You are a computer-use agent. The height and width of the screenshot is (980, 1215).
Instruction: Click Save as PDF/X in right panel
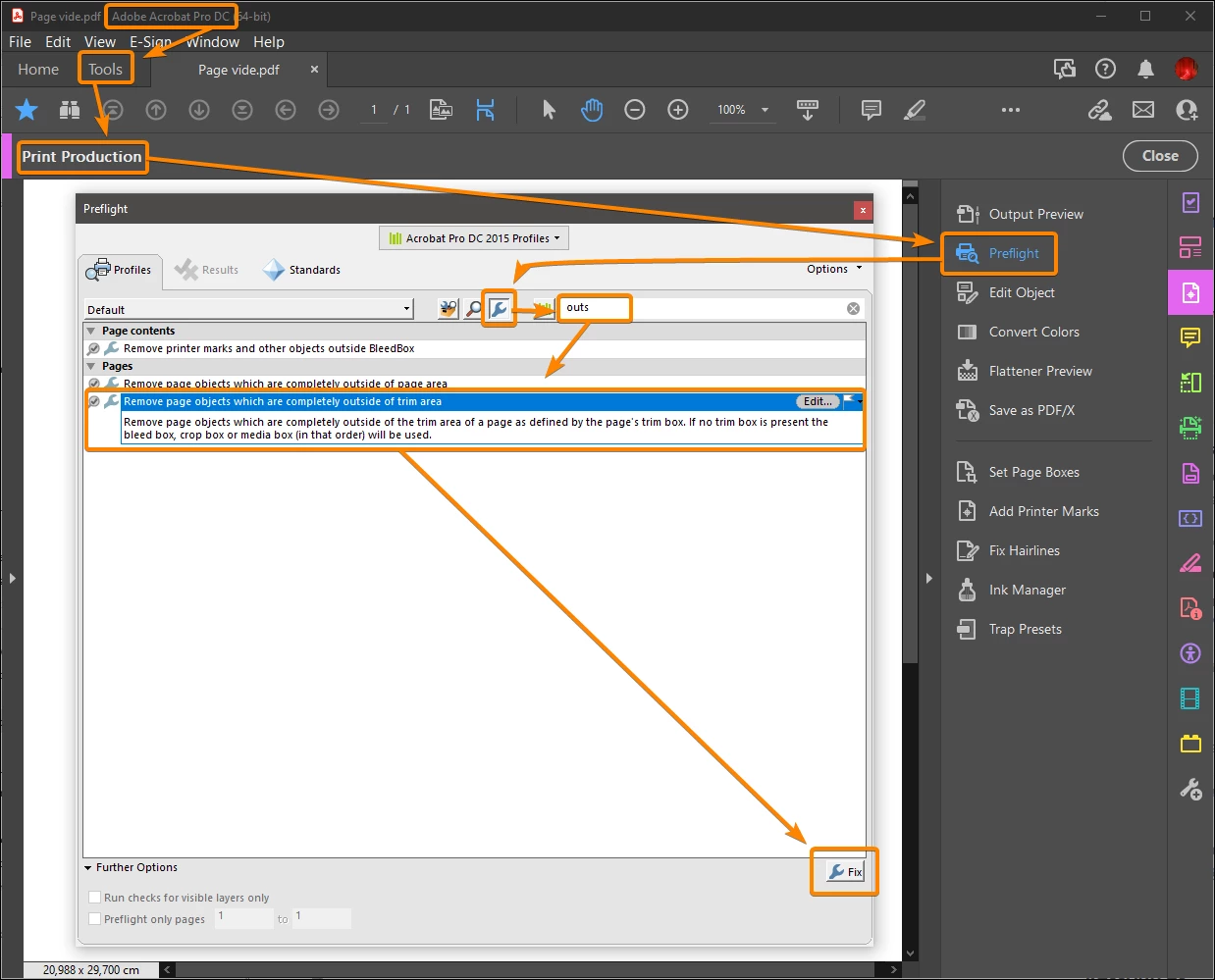(1016, 410)
